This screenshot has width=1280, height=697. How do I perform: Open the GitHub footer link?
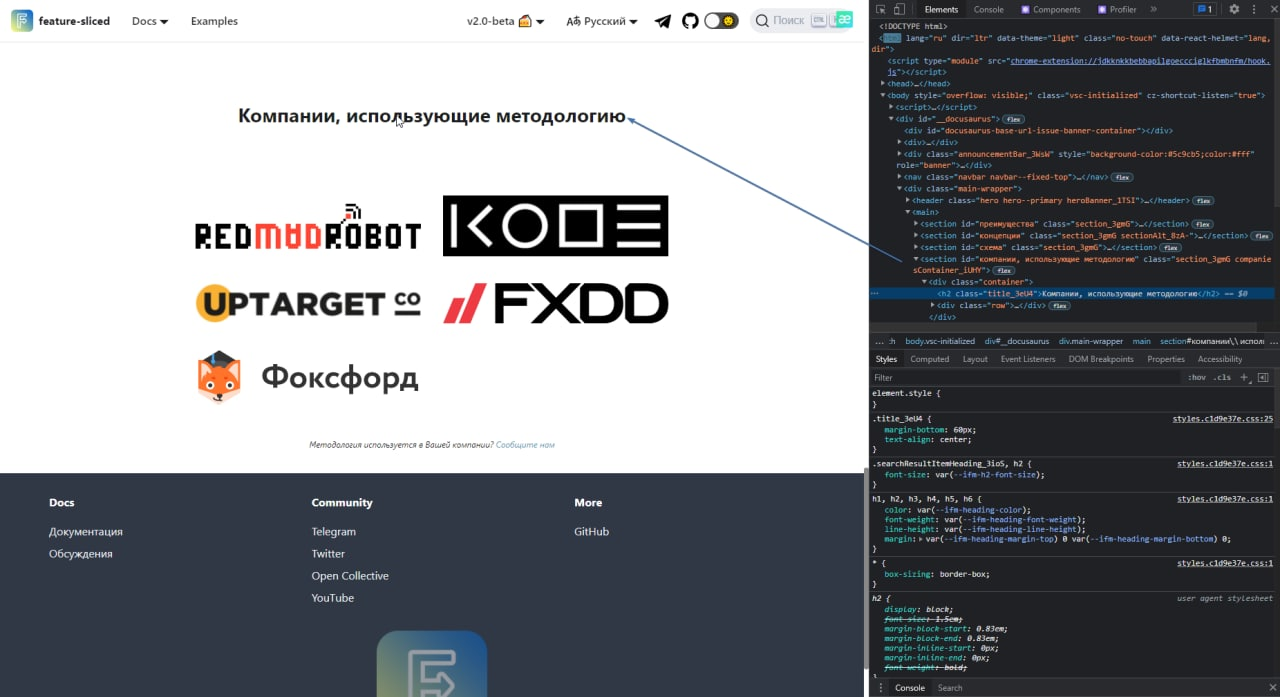[x=591, y=532]
